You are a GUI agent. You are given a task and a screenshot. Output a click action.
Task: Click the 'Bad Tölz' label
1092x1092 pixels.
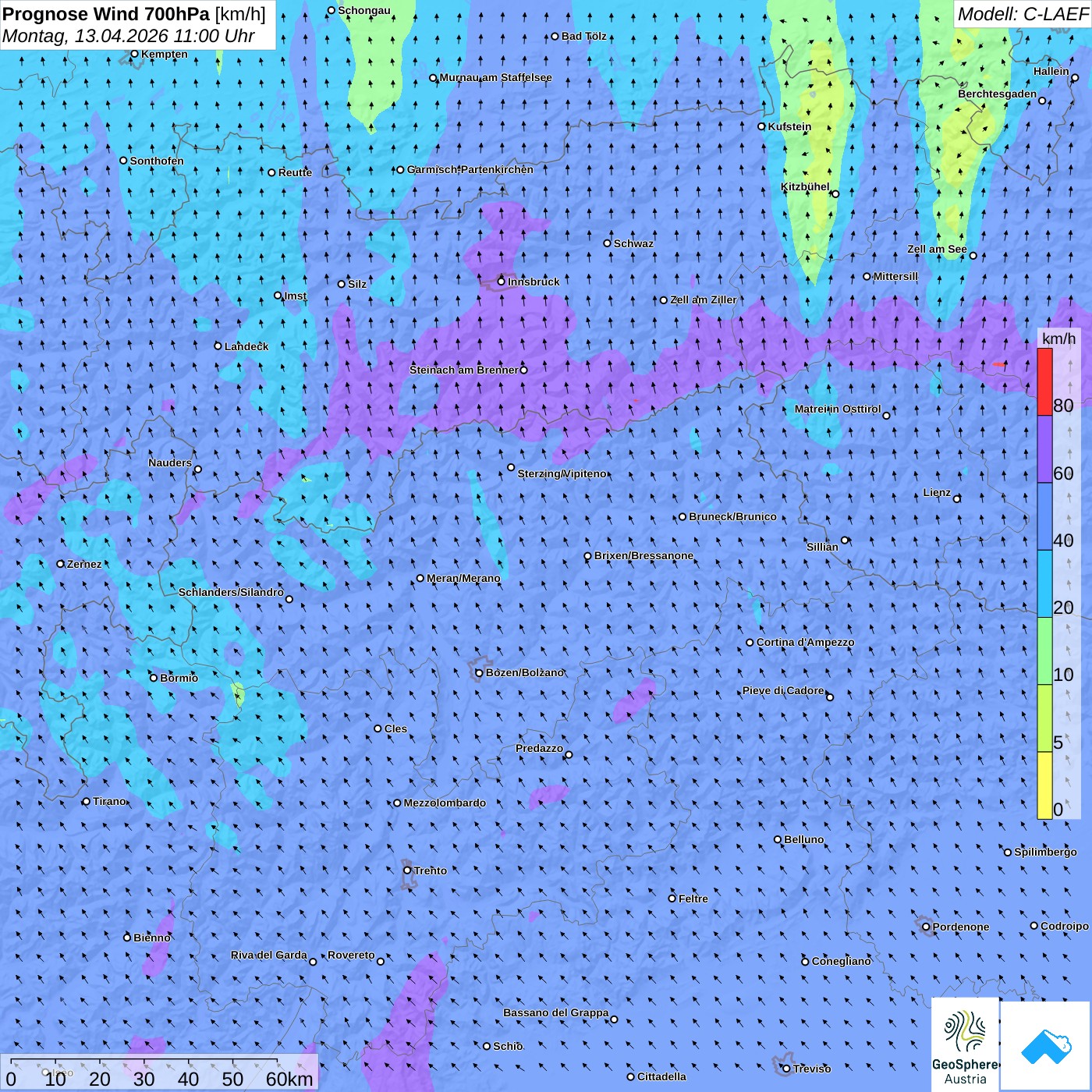[584, 36]
